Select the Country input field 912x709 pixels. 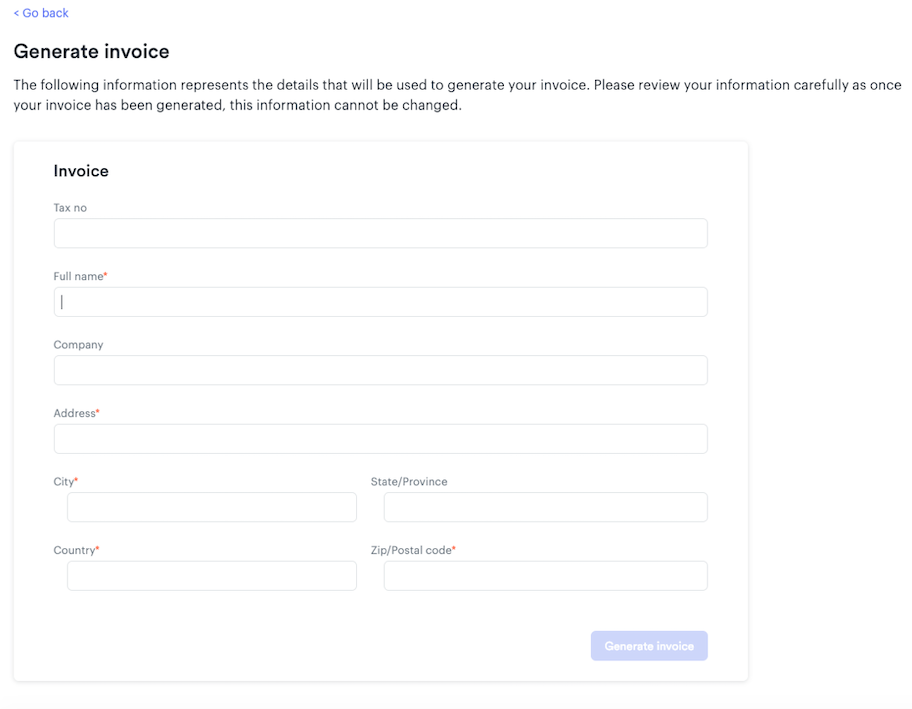click(x=212, y=576)
